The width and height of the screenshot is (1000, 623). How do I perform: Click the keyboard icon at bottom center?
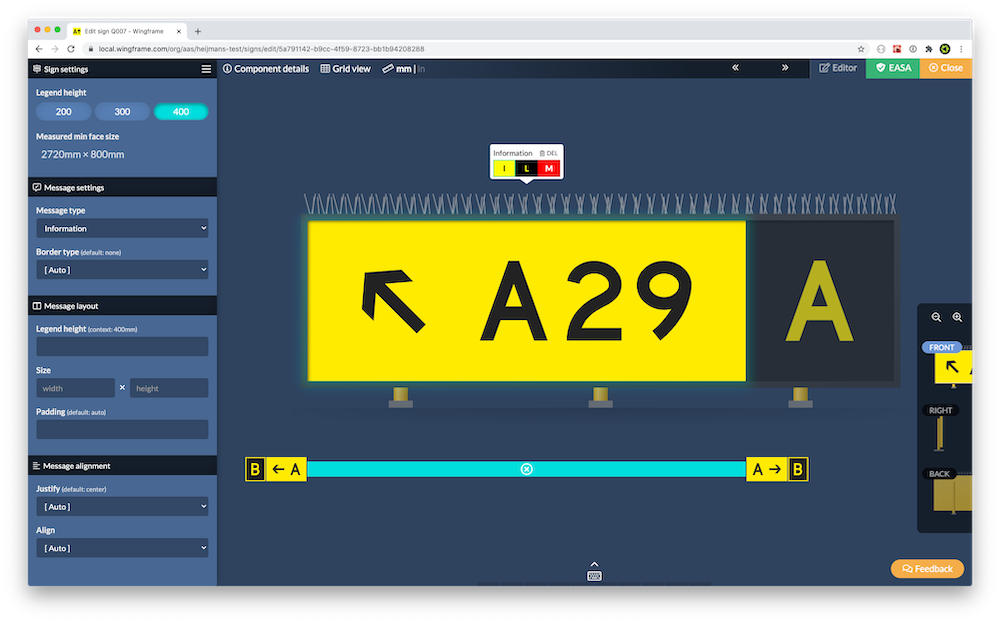tap(594, 575)
